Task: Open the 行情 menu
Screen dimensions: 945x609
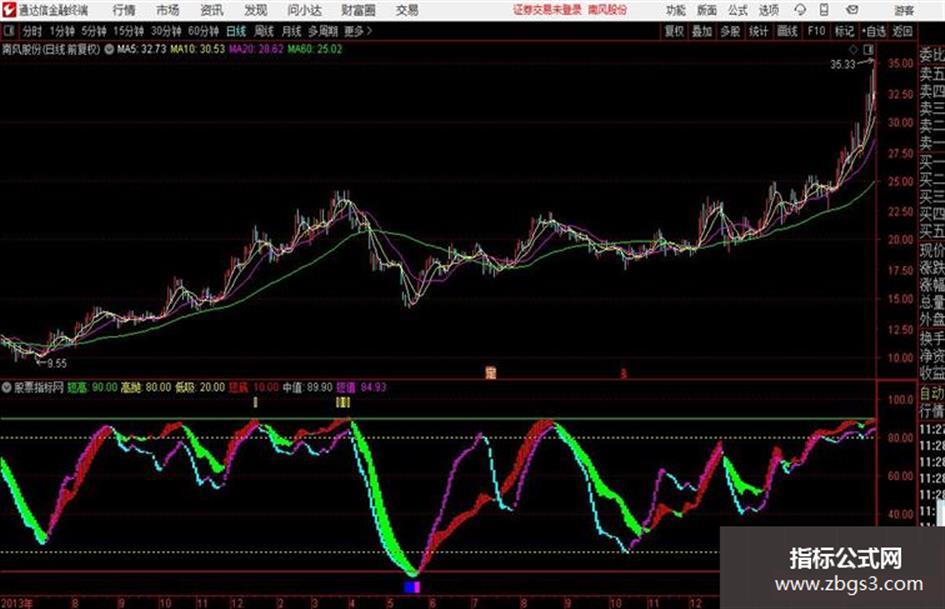Action: (x=124, y=10)
